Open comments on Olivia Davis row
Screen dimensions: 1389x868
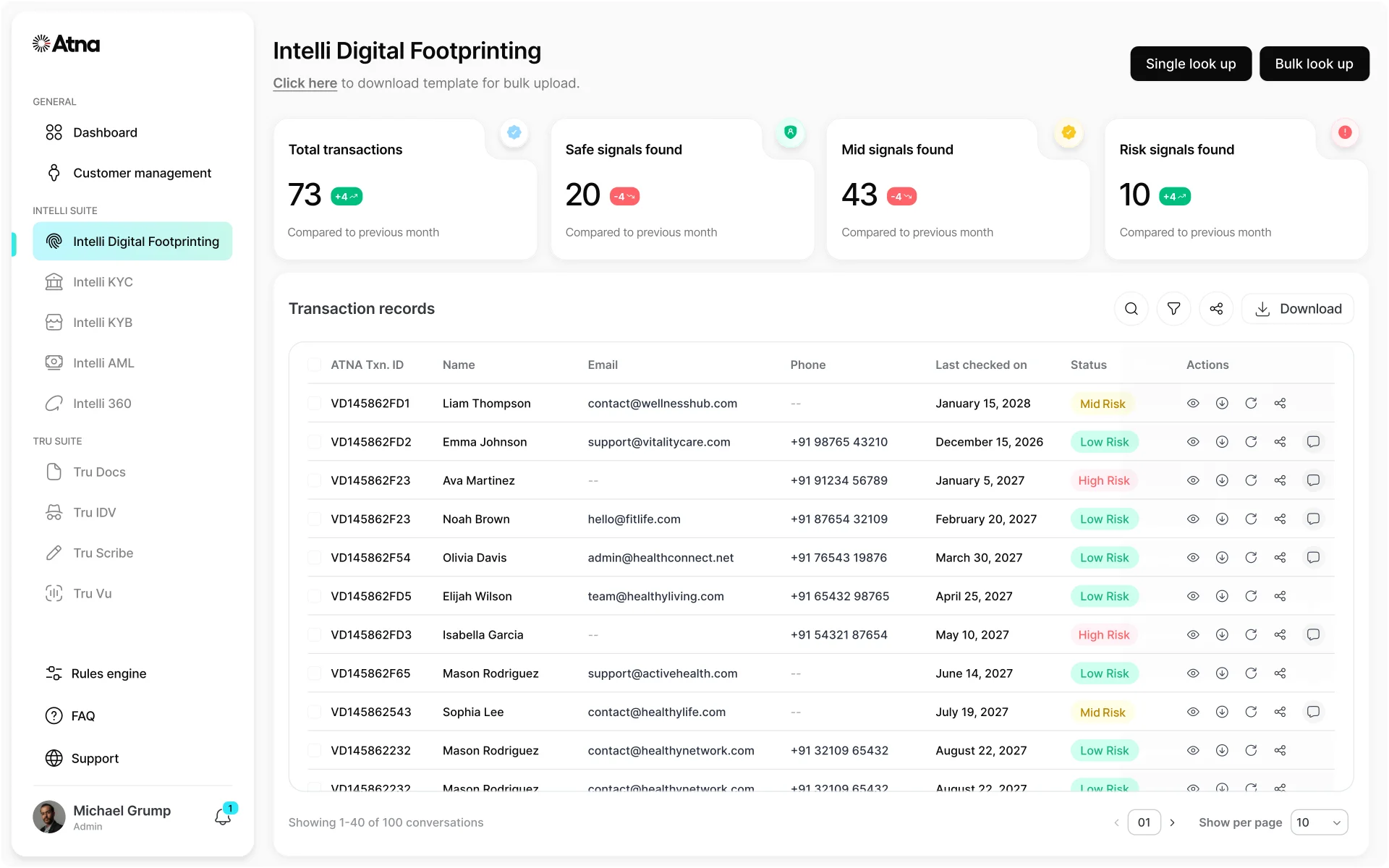click(1313, 558)
